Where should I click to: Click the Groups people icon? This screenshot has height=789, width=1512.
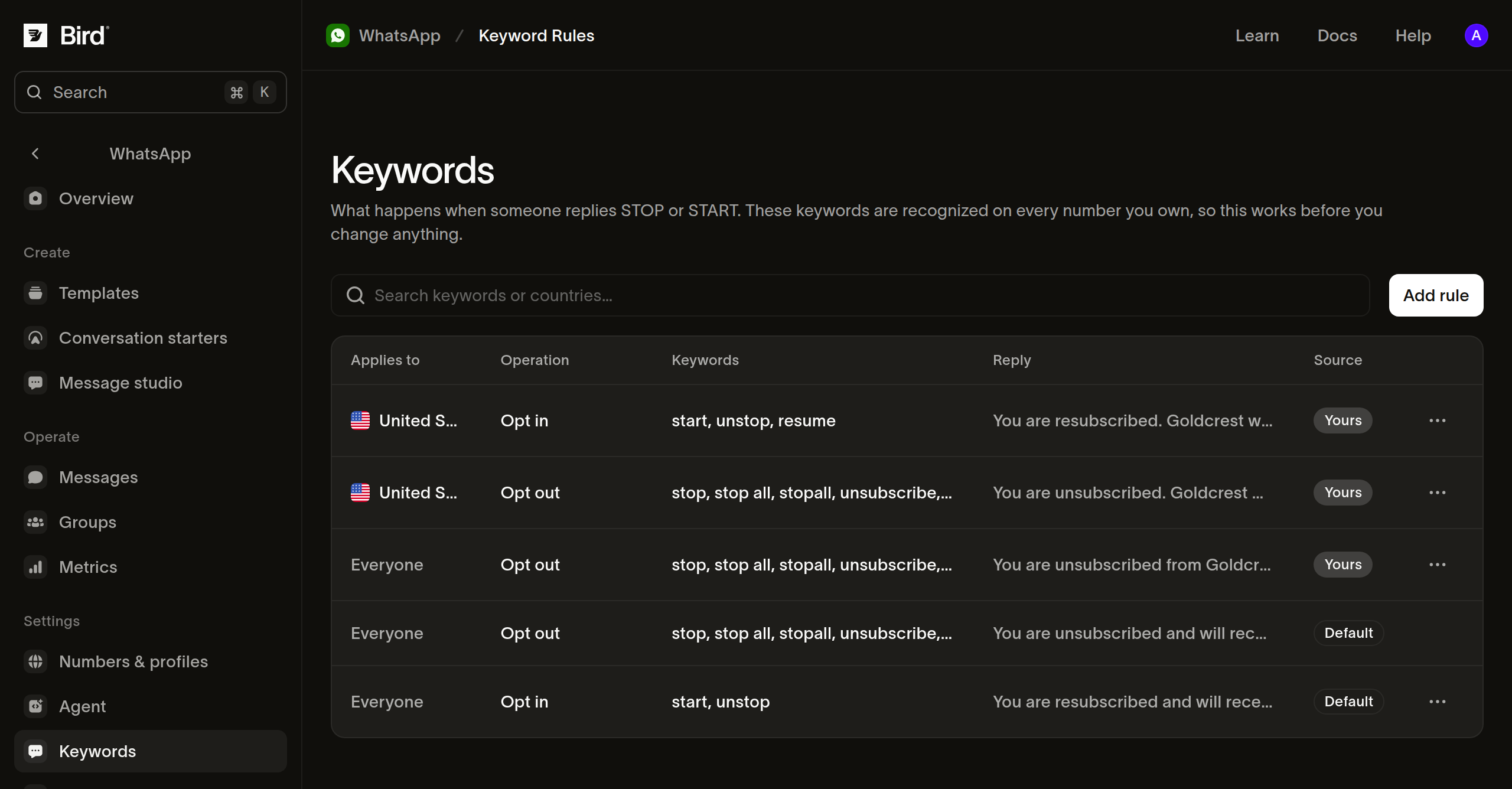35,522
